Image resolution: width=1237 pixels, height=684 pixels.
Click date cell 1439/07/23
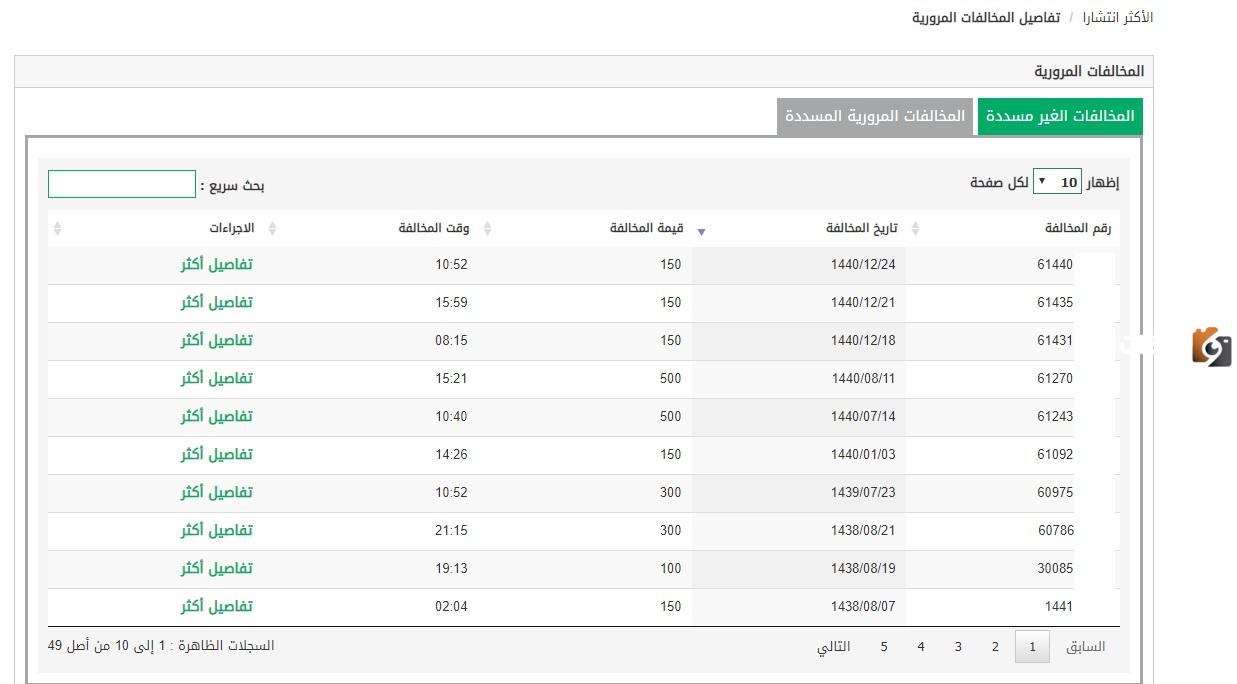coord(863,493)
